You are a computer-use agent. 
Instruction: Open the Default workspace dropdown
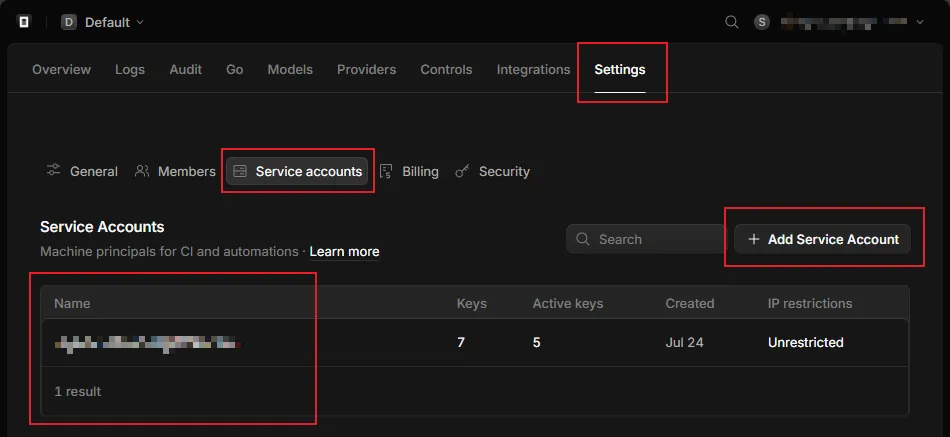(103, 22)
